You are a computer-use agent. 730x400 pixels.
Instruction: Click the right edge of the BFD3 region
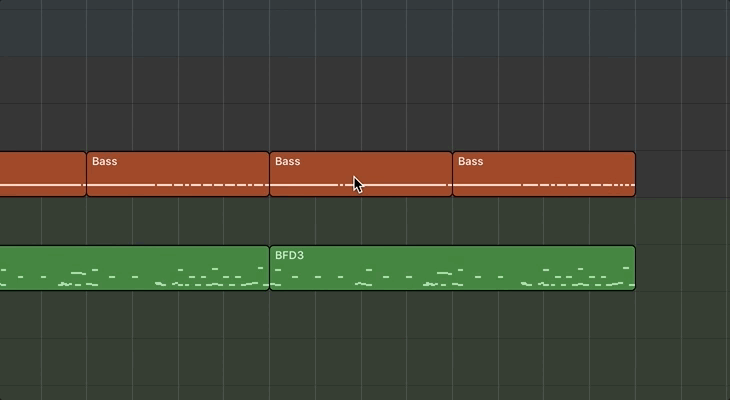pyautogui.click(x=633, y=267)
